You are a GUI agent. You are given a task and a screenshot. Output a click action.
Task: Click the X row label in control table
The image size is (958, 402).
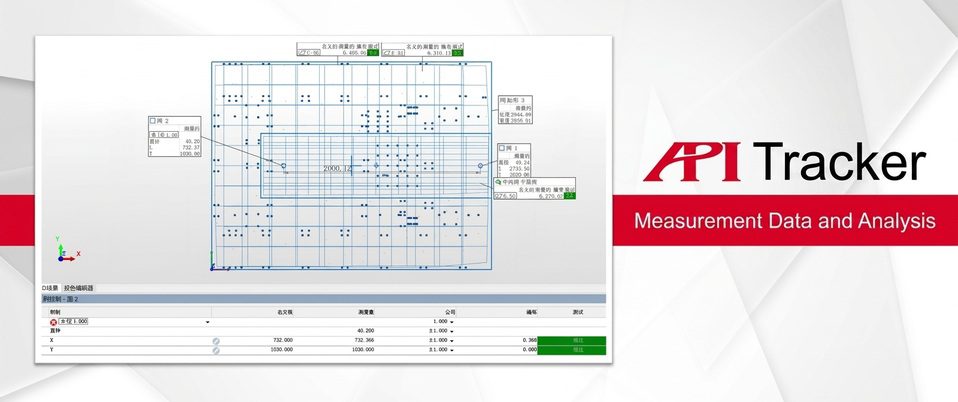tap(52, 341)
